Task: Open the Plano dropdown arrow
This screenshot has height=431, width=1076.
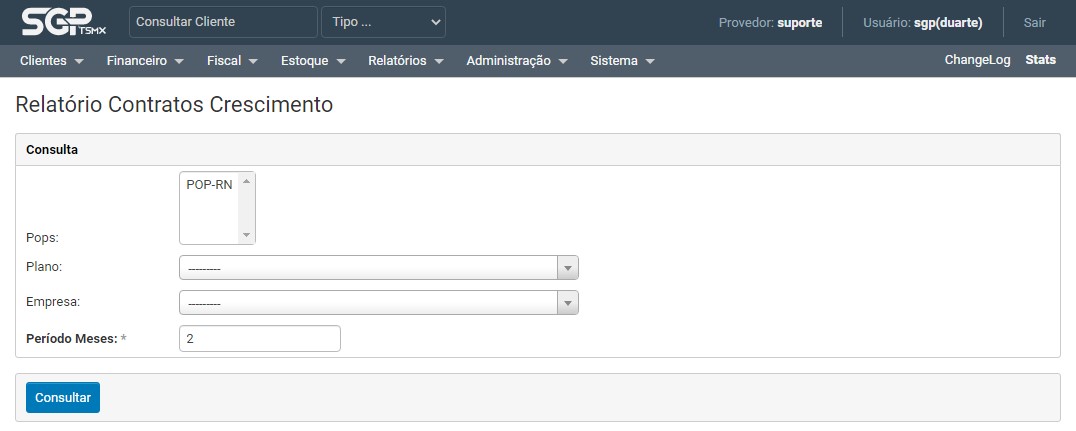Action: 568,268
